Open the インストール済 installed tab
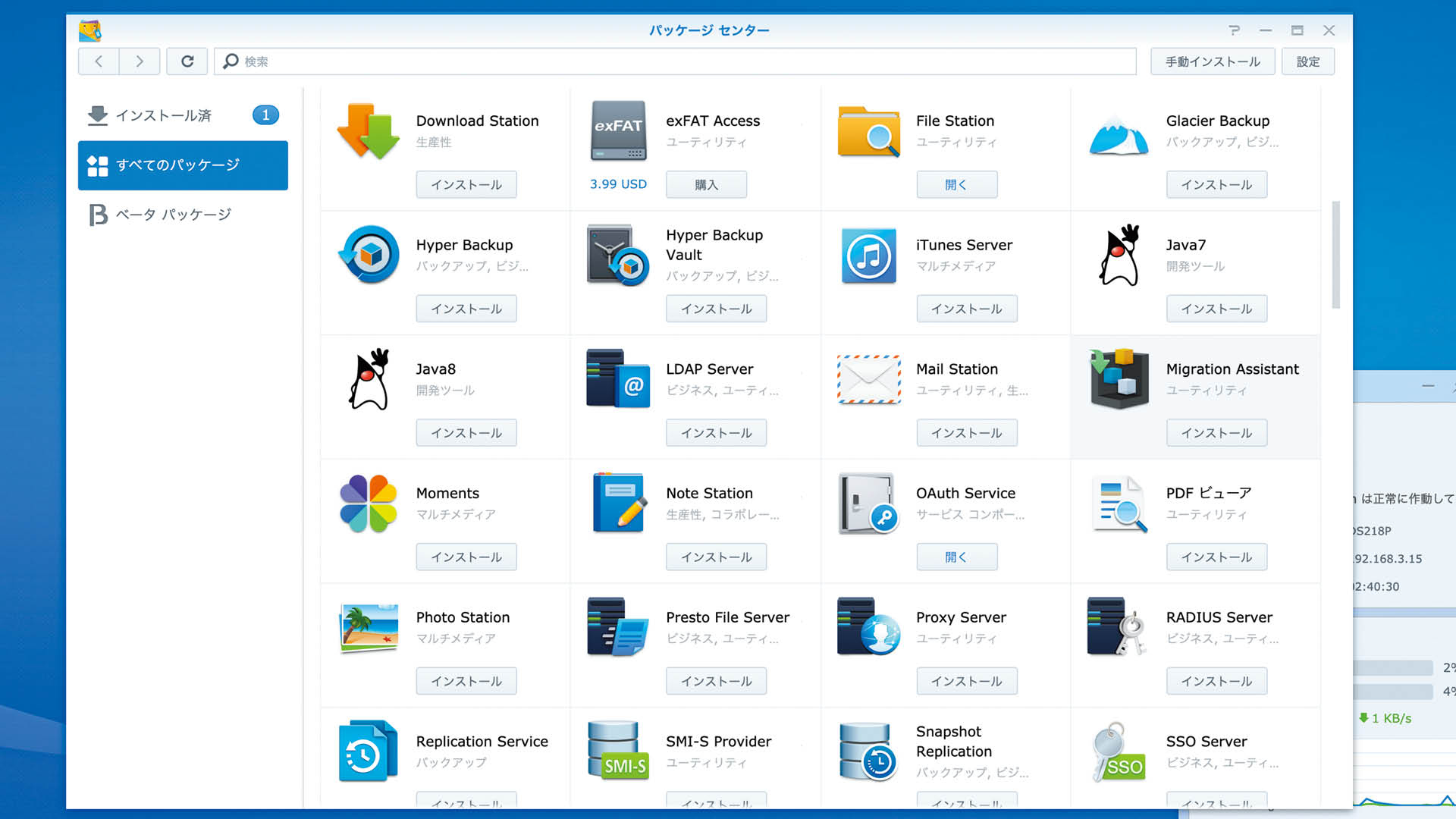Image resolution: width=1456 pixels, height=819 pixels. tap(183, 115)
